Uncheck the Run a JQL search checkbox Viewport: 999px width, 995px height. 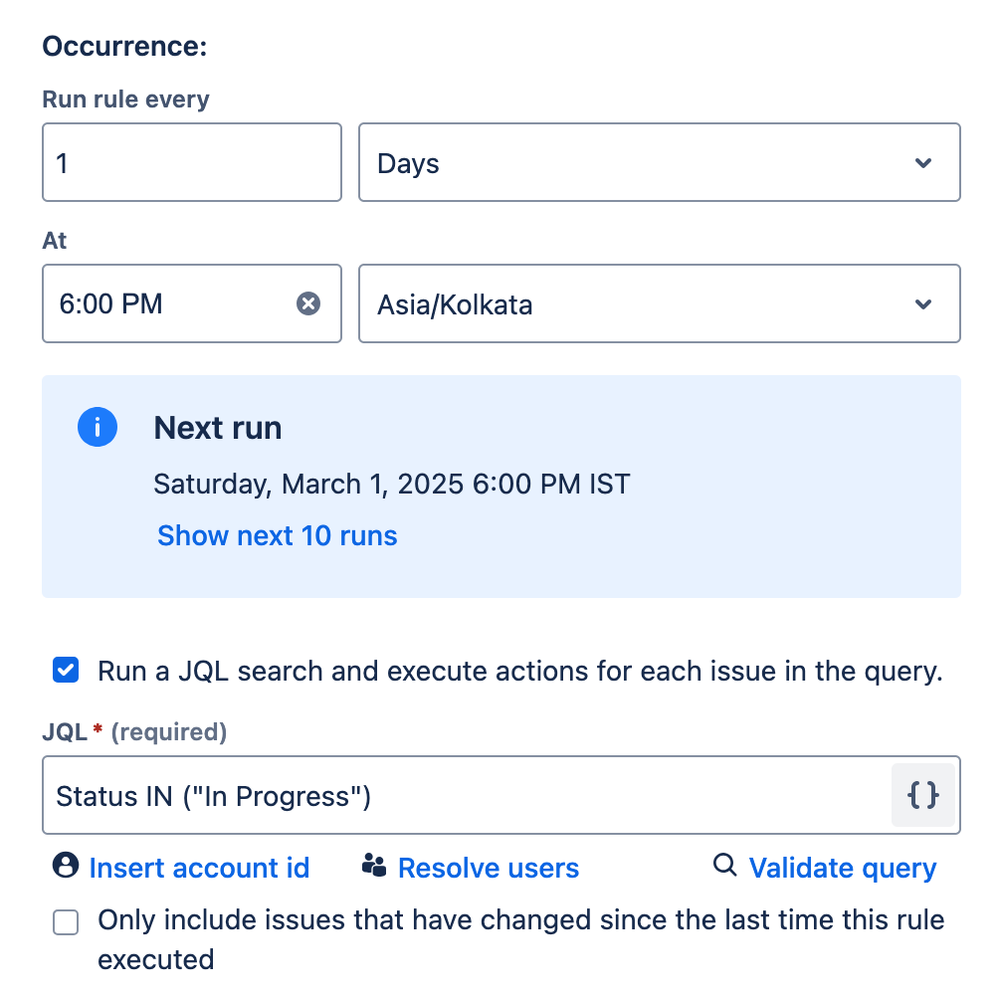[x=66, y=671]
